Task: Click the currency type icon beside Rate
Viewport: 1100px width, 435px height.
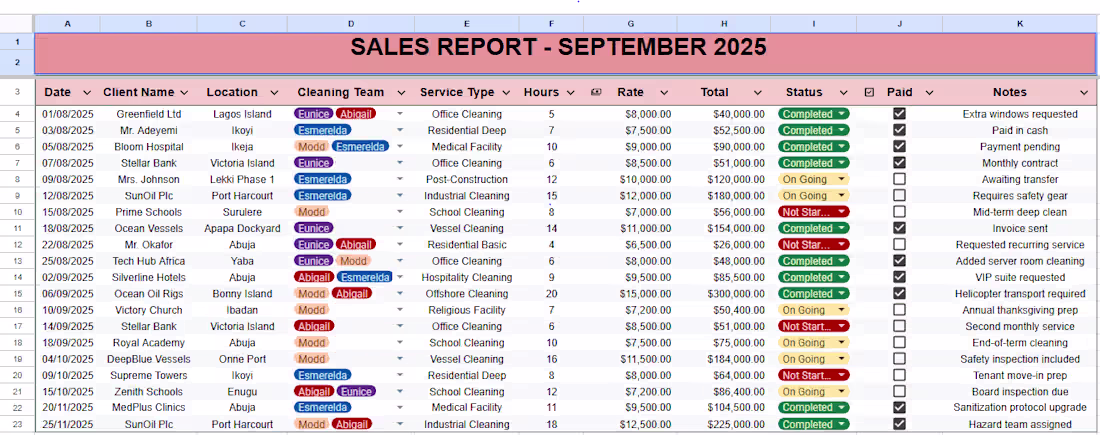Action: pyautogui.click(x=596, y=93)
